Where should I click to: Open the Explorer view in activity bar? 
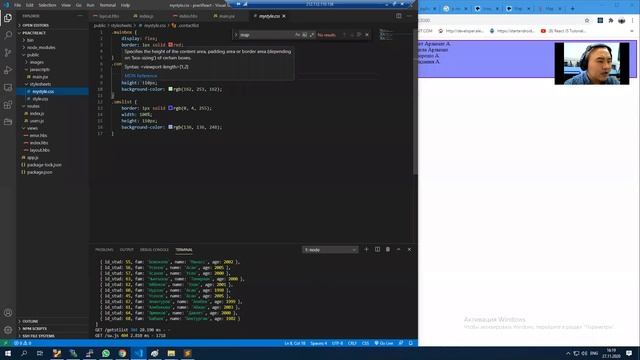pos(8,18)
